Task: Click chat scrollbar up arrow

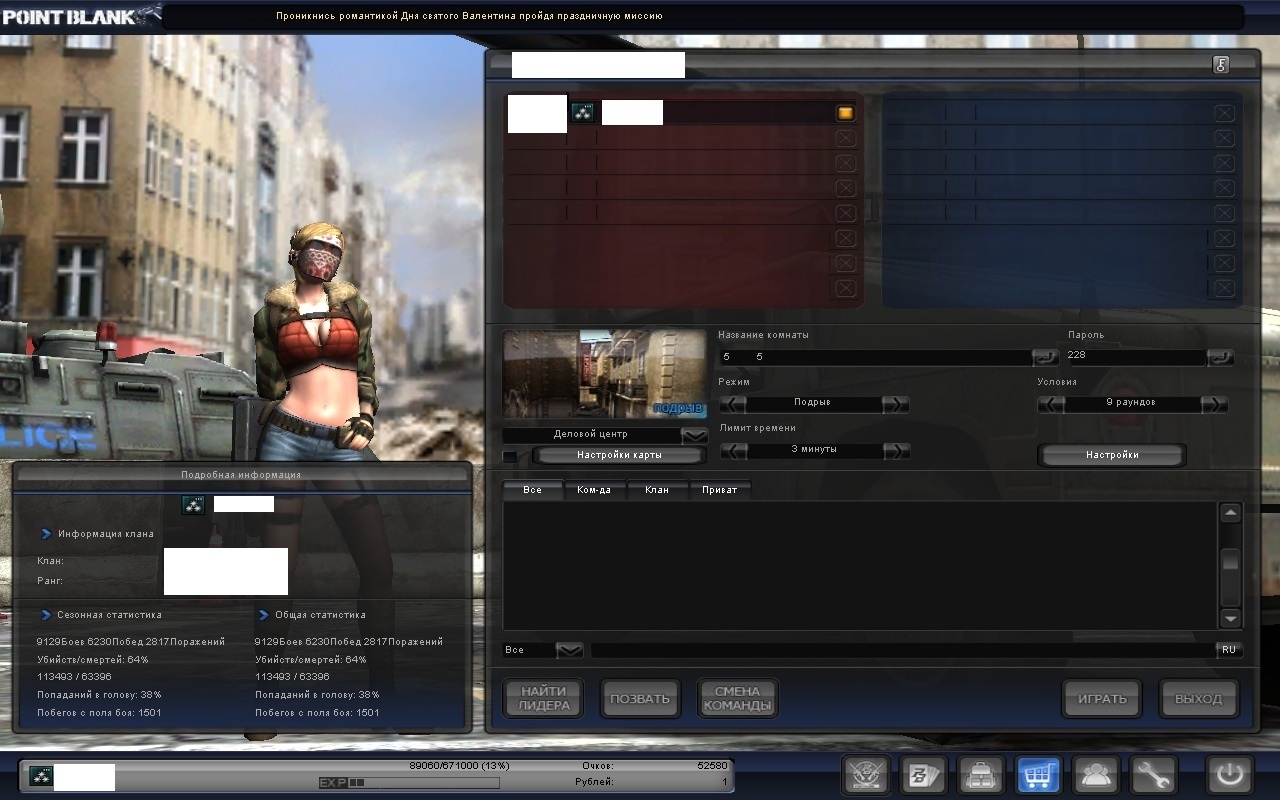Action: point(1230,512)
